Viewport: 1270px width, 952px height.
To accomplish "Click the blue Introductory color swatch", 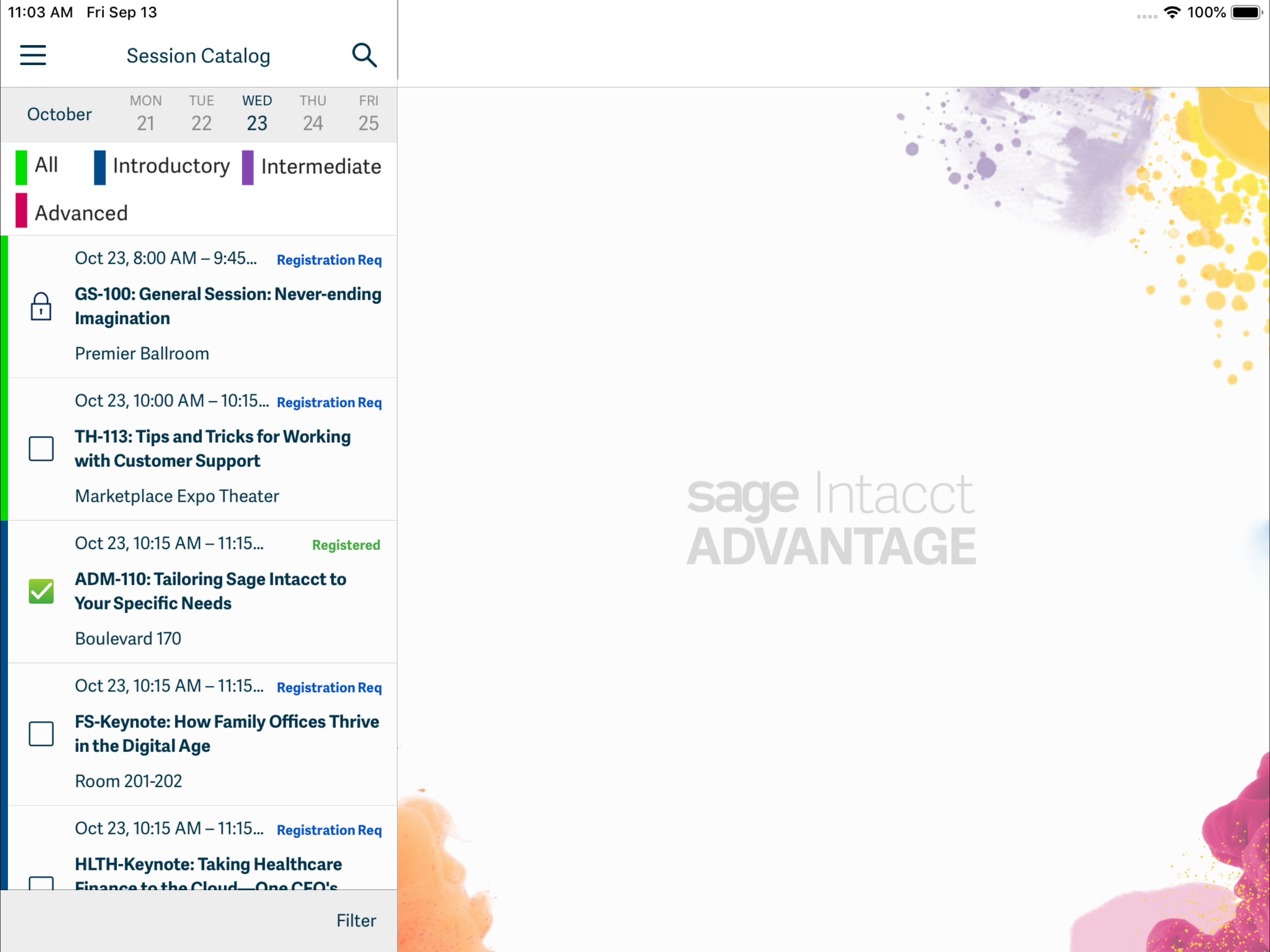I will [x=100, y=167].
